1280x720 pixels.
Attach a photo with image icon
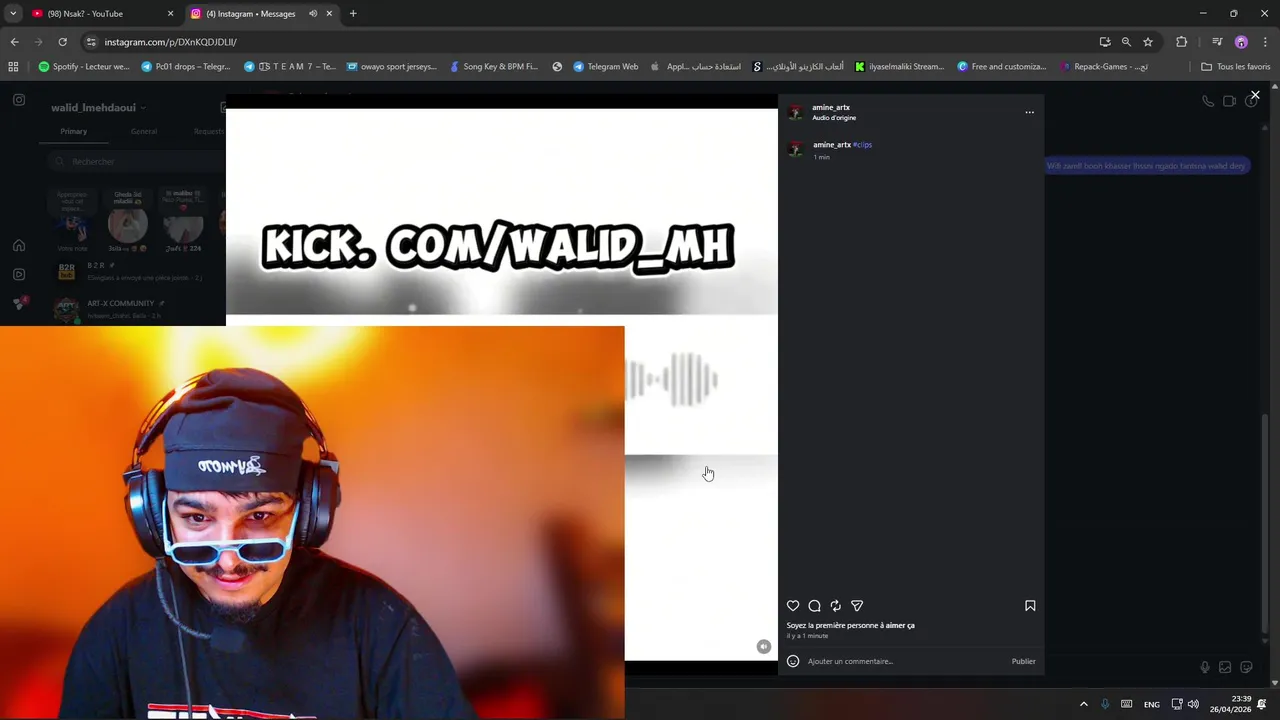[1225, 667]
